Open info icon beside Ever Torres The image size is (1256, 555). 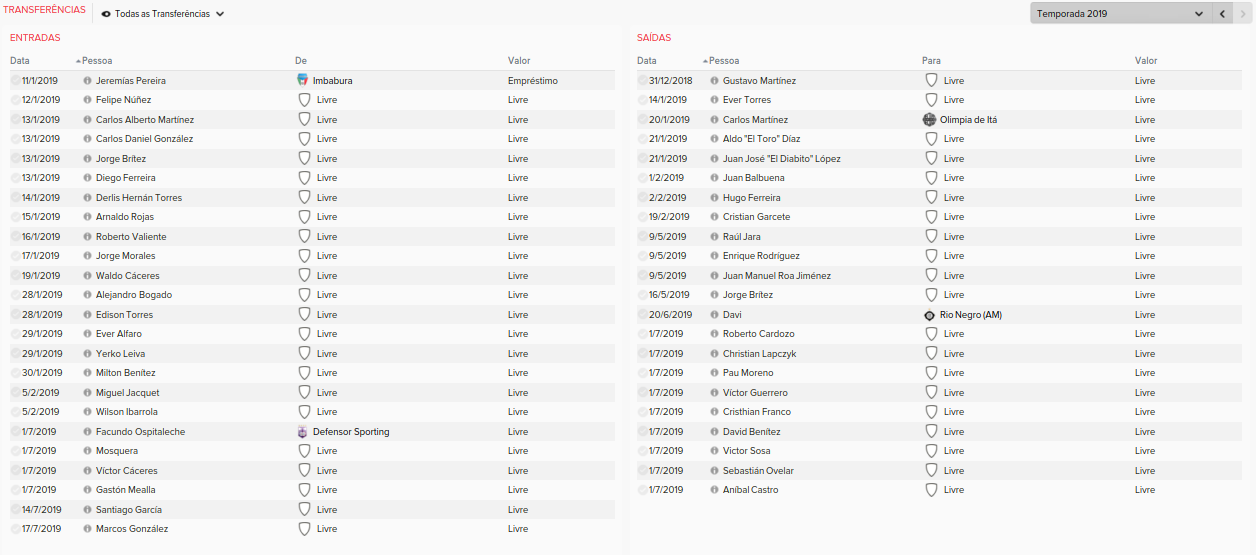(714, 100)
